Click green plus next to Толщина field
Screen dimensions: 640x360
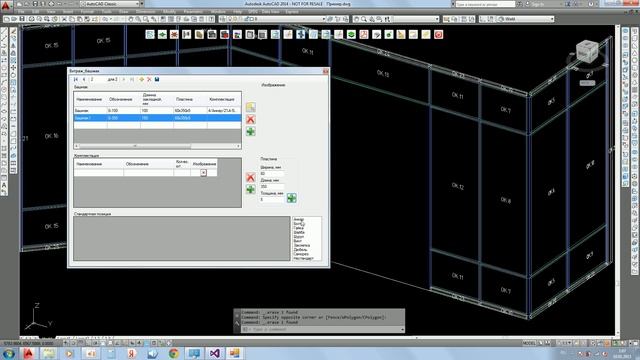[x=291, y=198]
